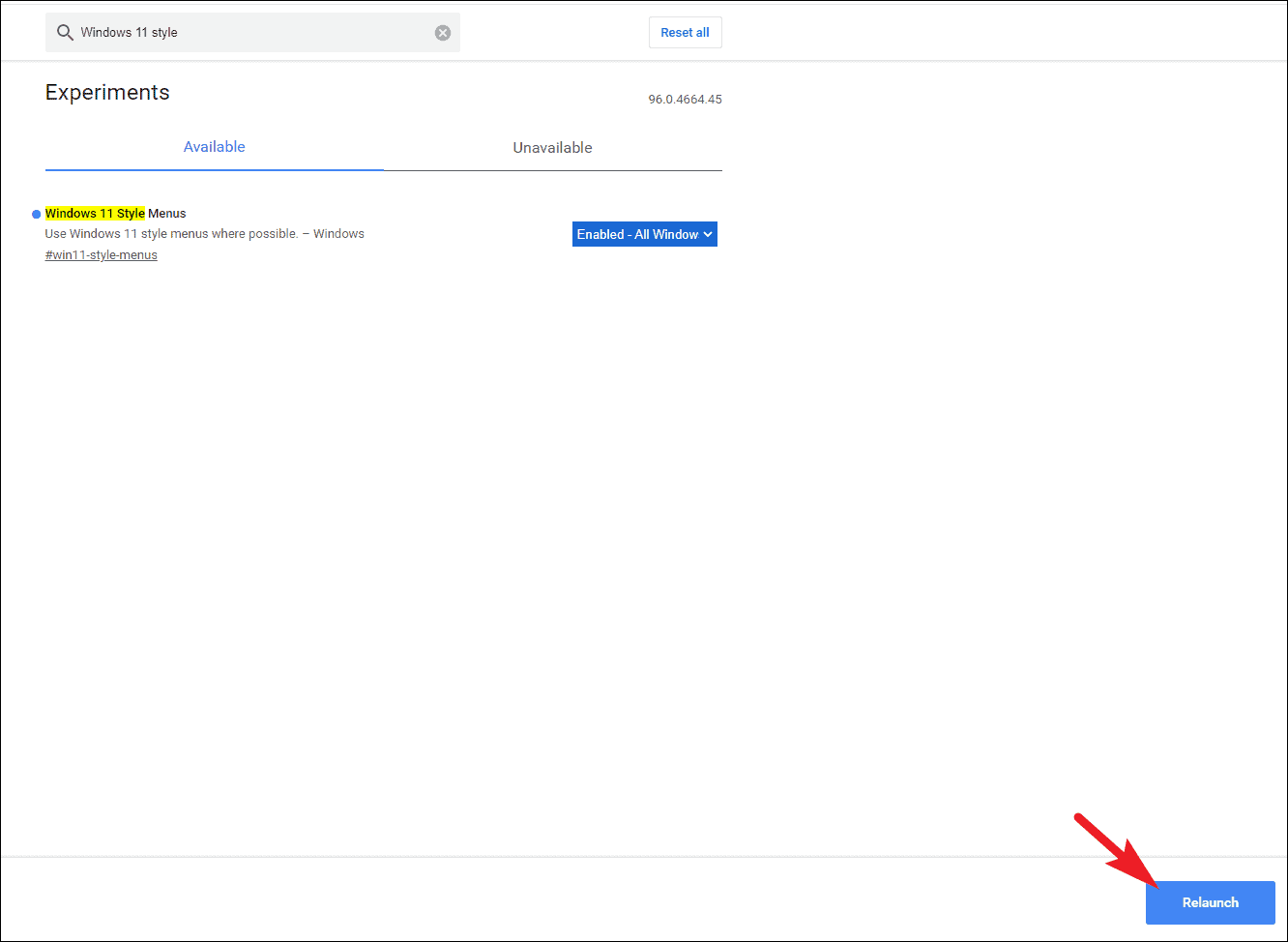Clear the flag search text
The height and width of the screenshot is (942, 1288).
(x=443, y=33)
